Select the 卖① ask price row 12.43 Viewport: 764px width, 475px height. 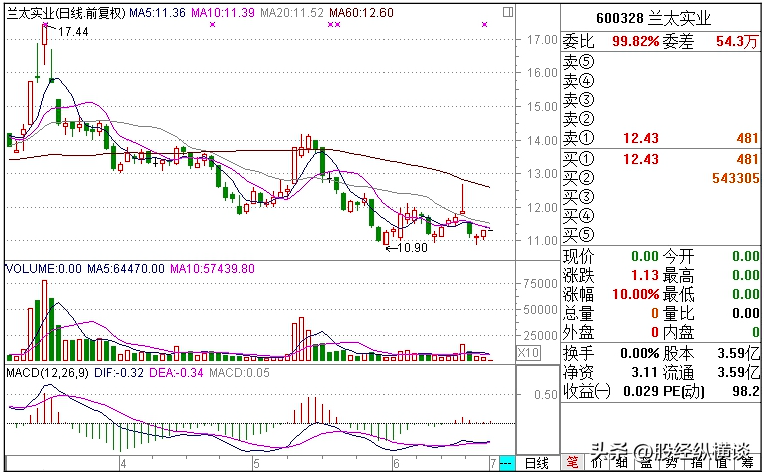pos(640,137)
